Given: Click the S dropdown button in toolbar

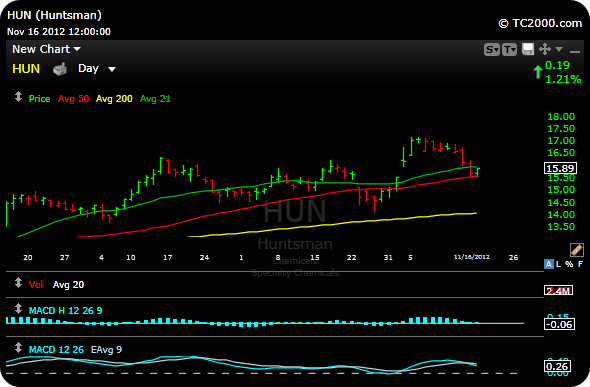Looking at the screenshot, I should tap(491, 49).
